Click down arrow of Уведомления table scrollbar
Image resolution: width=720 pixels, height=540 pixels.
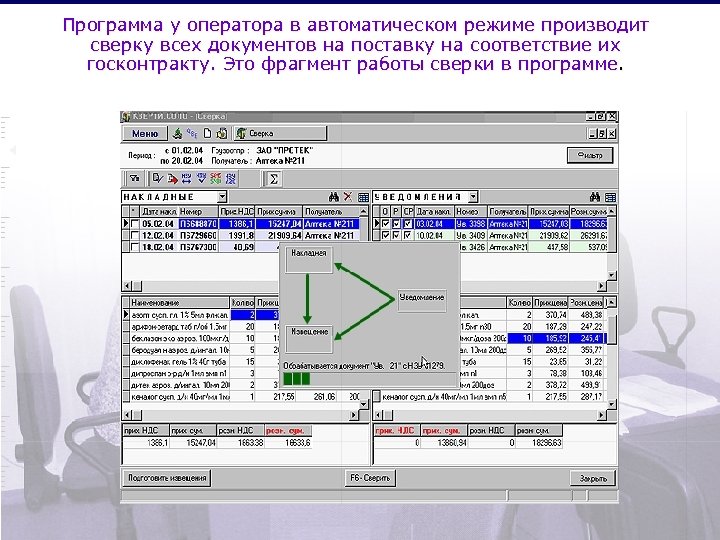pos(612,275)
